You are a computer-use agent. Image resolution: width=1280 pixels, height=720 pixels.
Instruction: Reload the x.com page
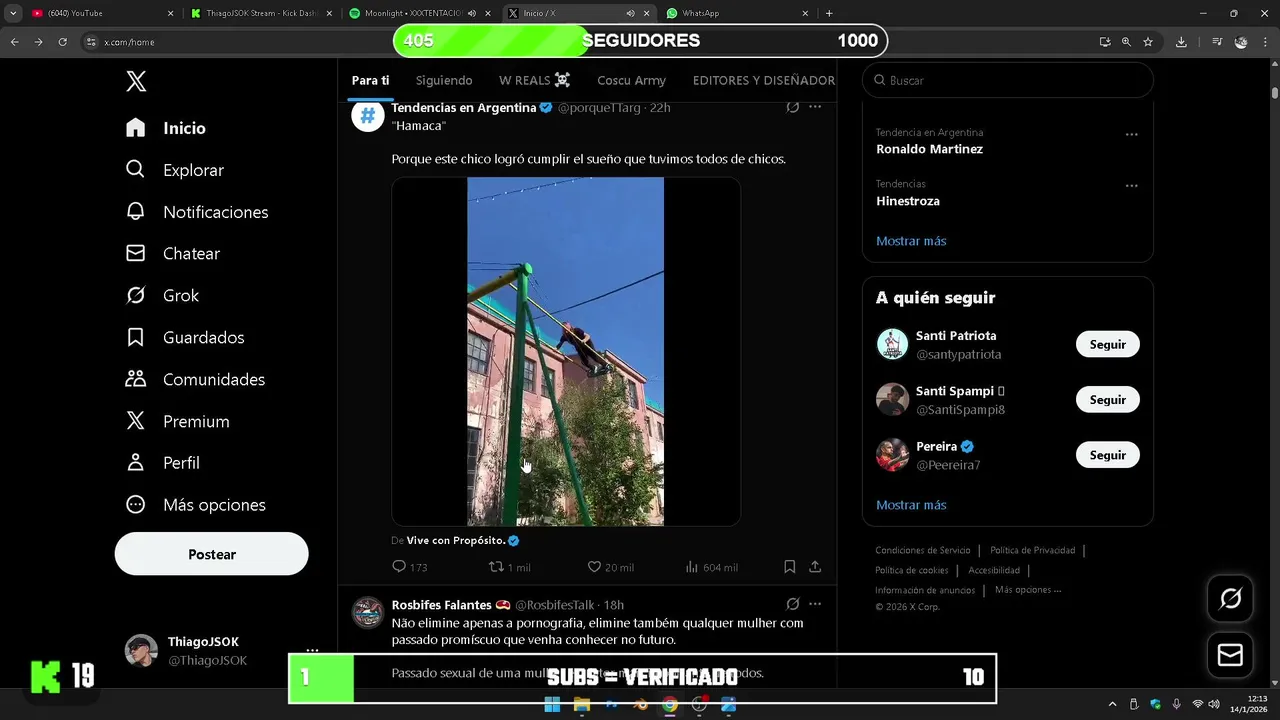pos(62,42)
